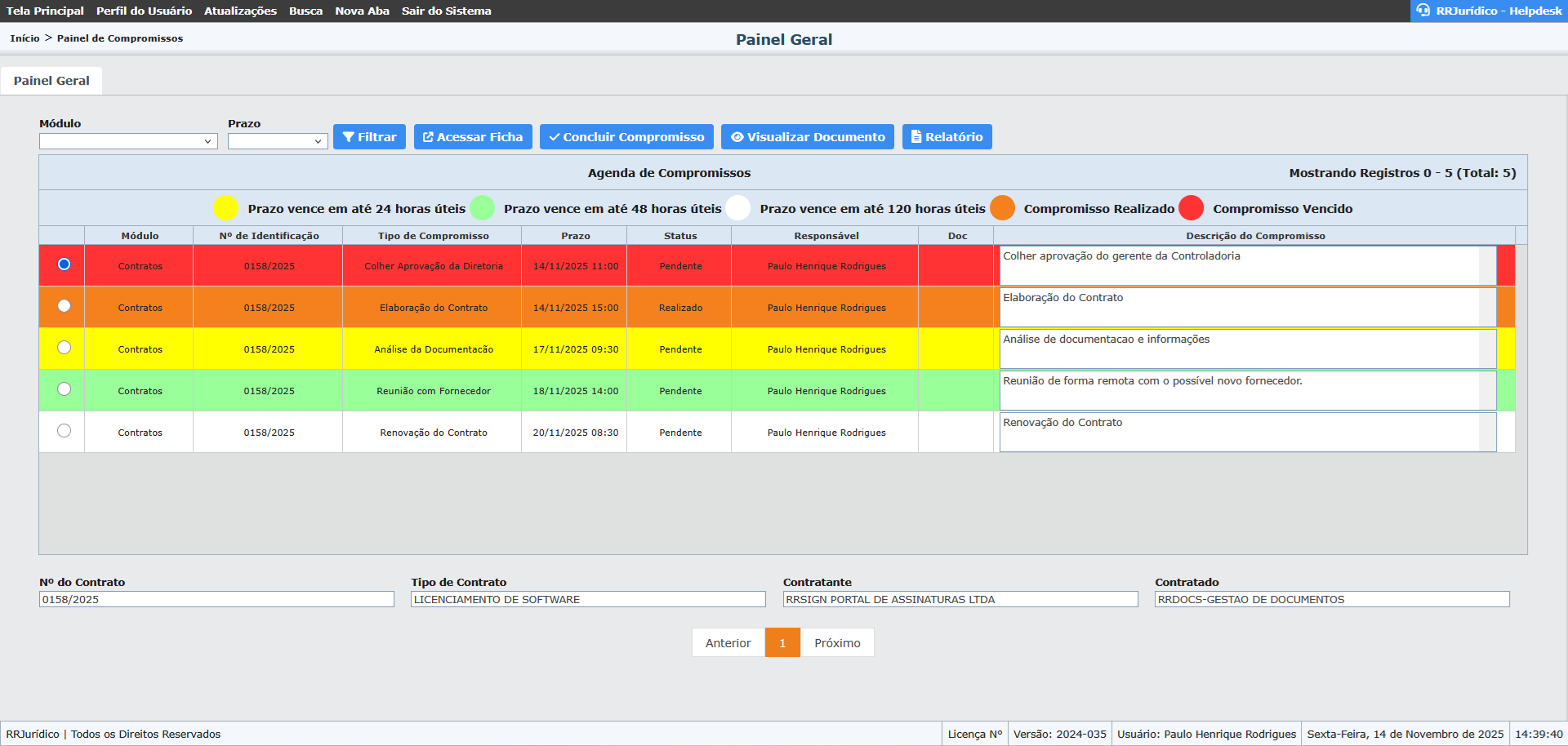Click the document icon on Relatório
The image size is (1568, 746).
[x=916, y=137]
